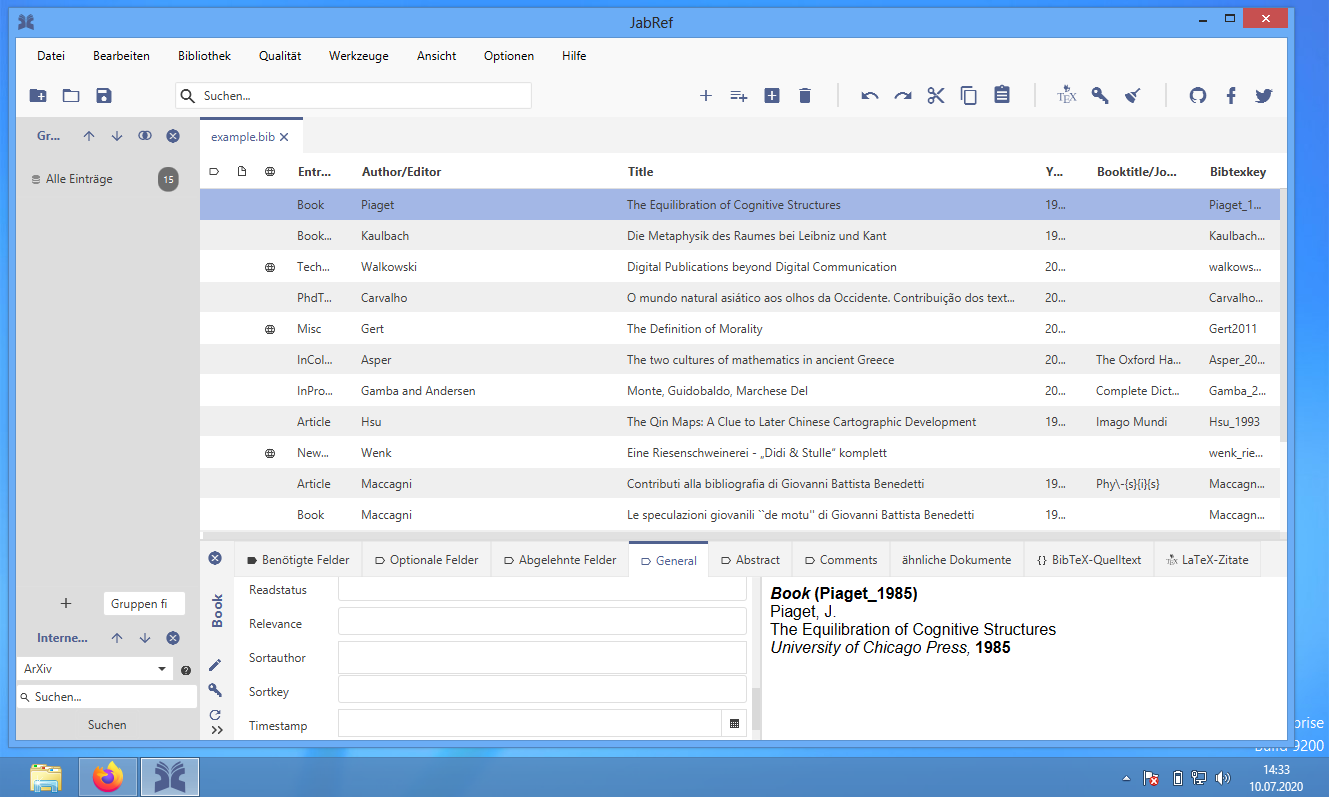Create a new library via toolbar icon
The image size is (1329, 797).
point(38,96)
